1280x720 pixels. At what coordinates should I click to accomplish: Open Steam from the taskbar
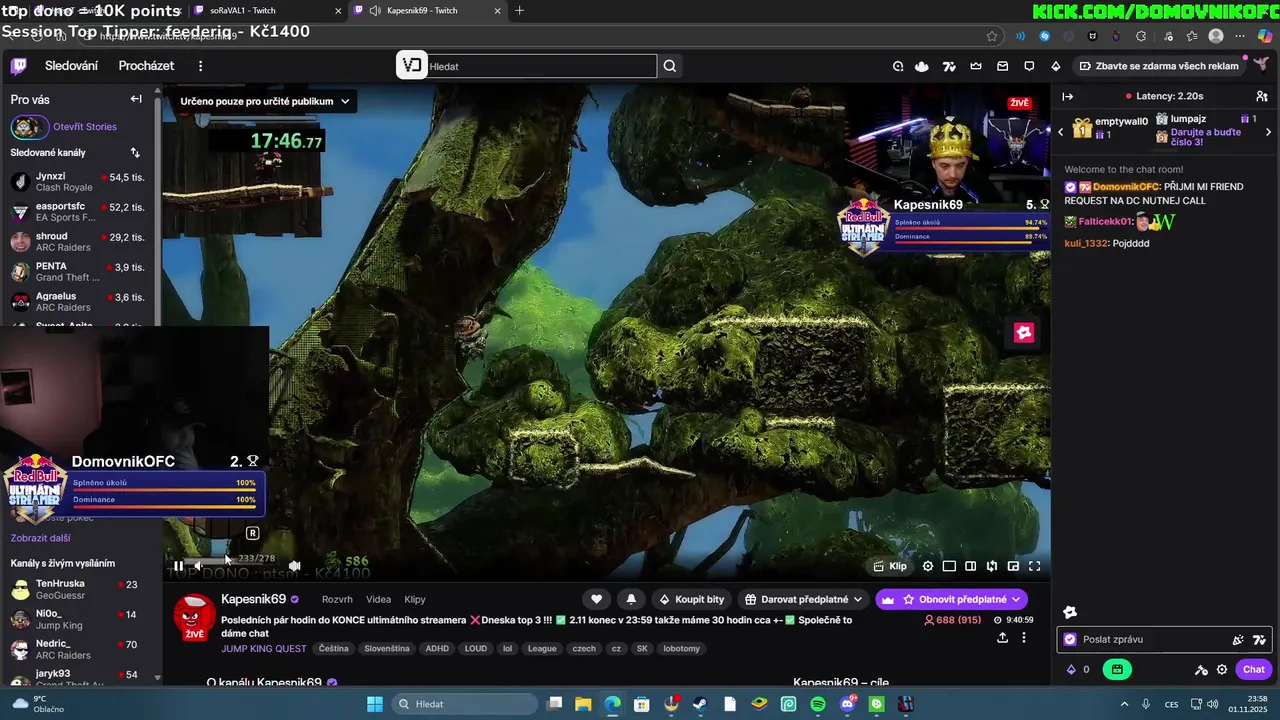click(700, 704)
